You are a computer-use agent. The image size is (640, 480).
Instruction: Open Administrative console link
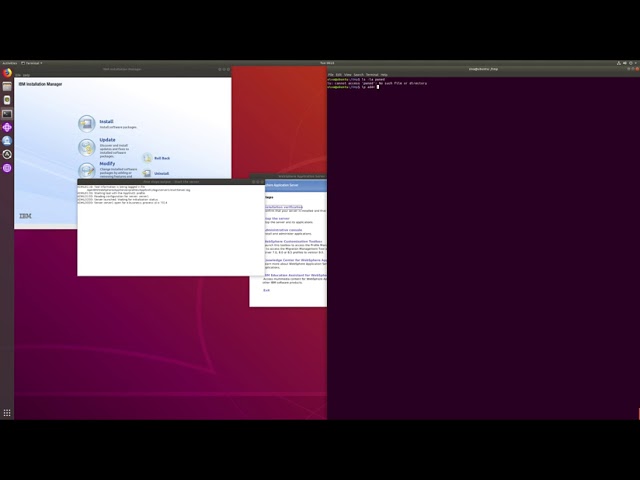coord(284,230)
